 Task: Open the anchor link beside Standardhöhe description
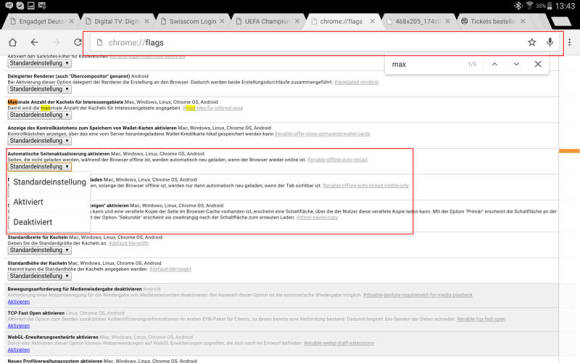pos(170,269)
